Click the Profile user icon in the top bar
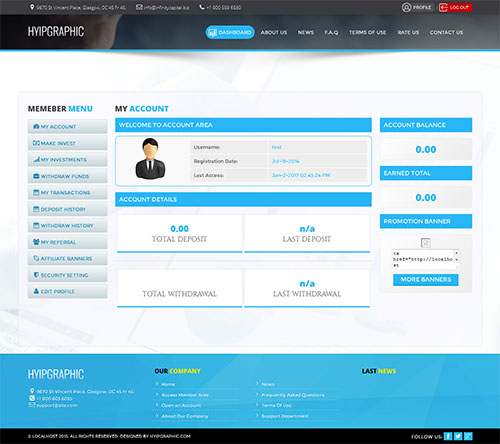 [406, 7]
